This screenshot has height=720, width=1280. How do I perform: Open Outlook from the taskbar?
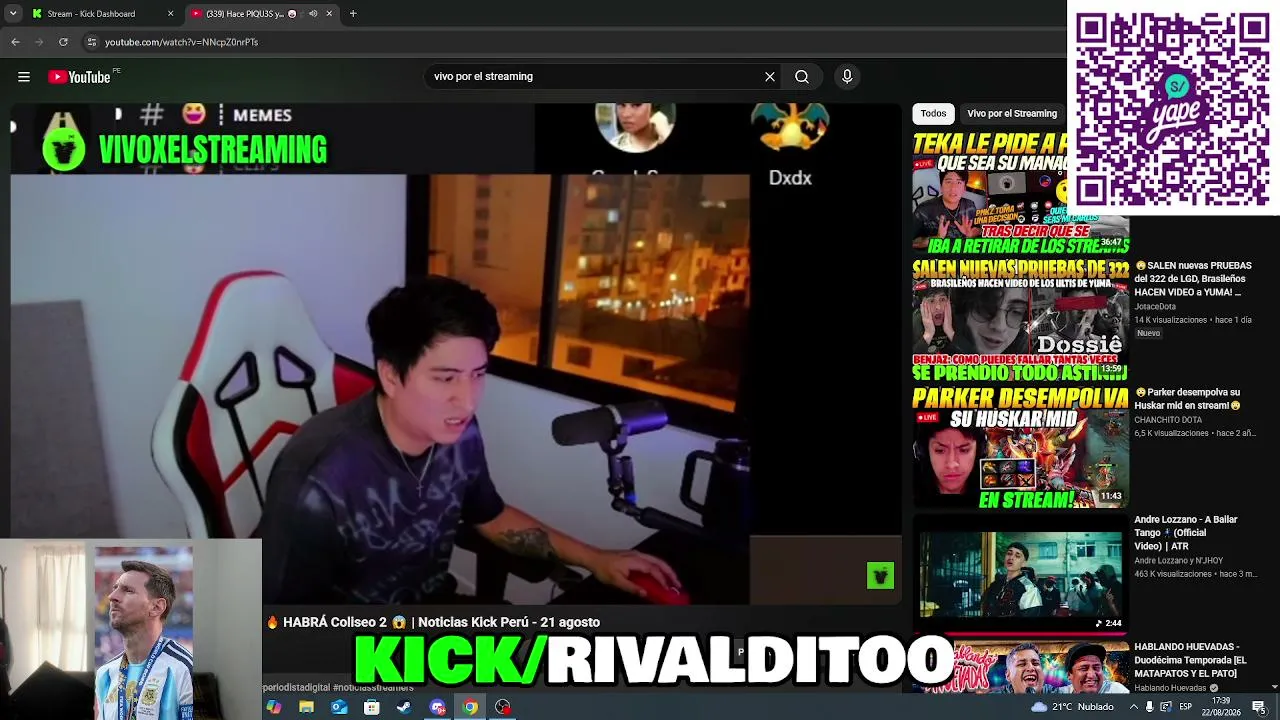(339, 707)
